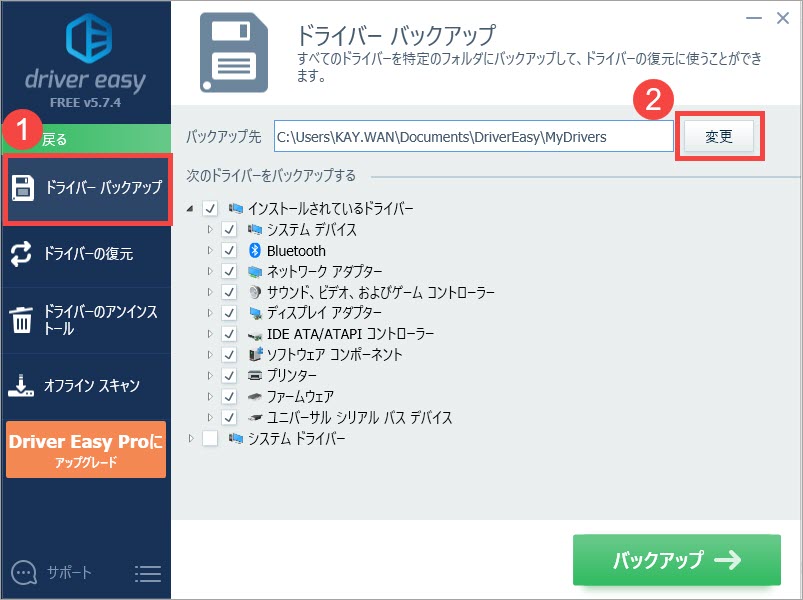Uncheck the Bluetooth checkbox
Screen dimensions: 803x600
229,250
